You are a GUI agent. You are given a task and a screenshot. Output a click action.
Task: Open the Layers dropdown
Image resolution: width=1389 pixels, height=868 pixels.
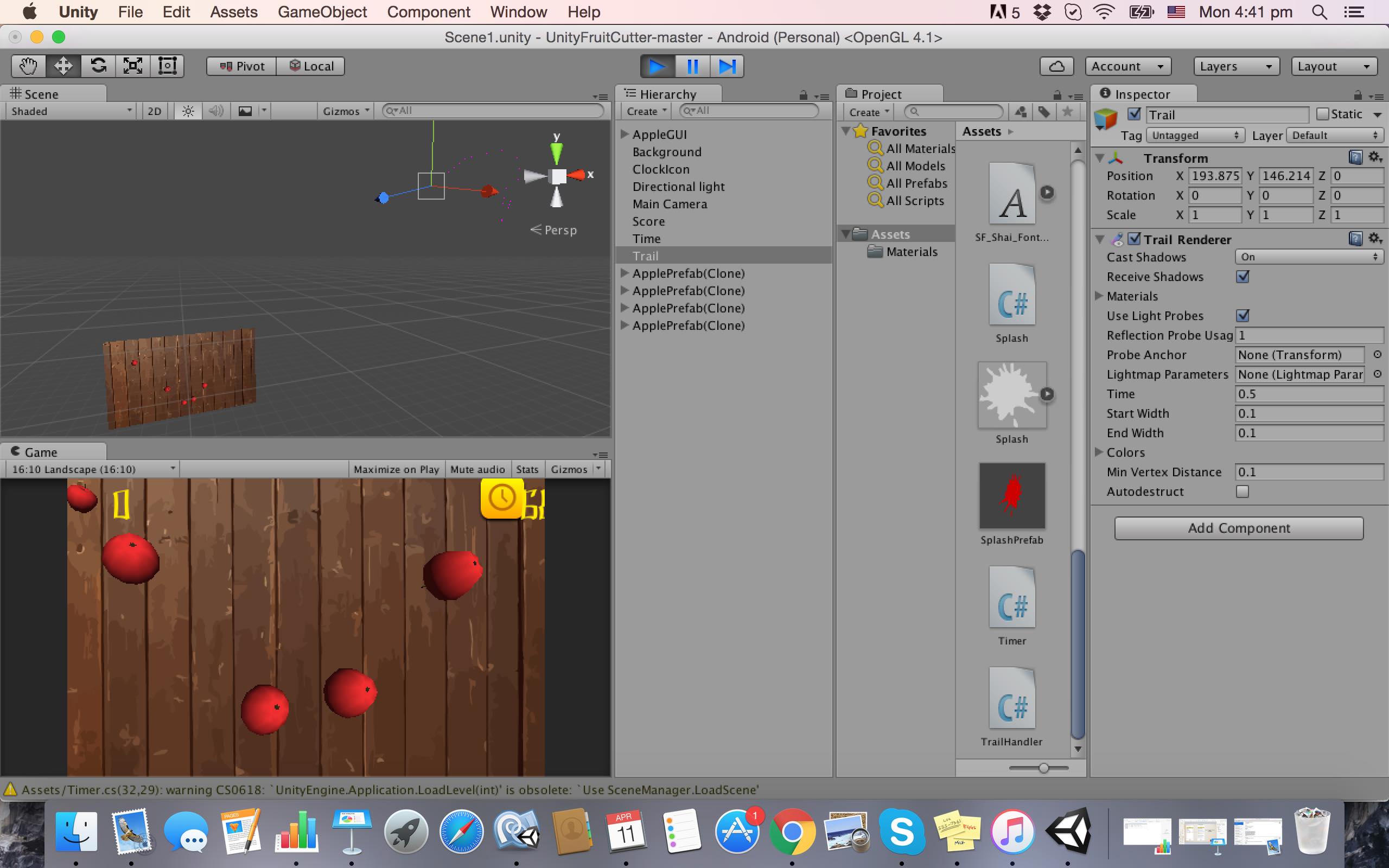click(1236, 66)
